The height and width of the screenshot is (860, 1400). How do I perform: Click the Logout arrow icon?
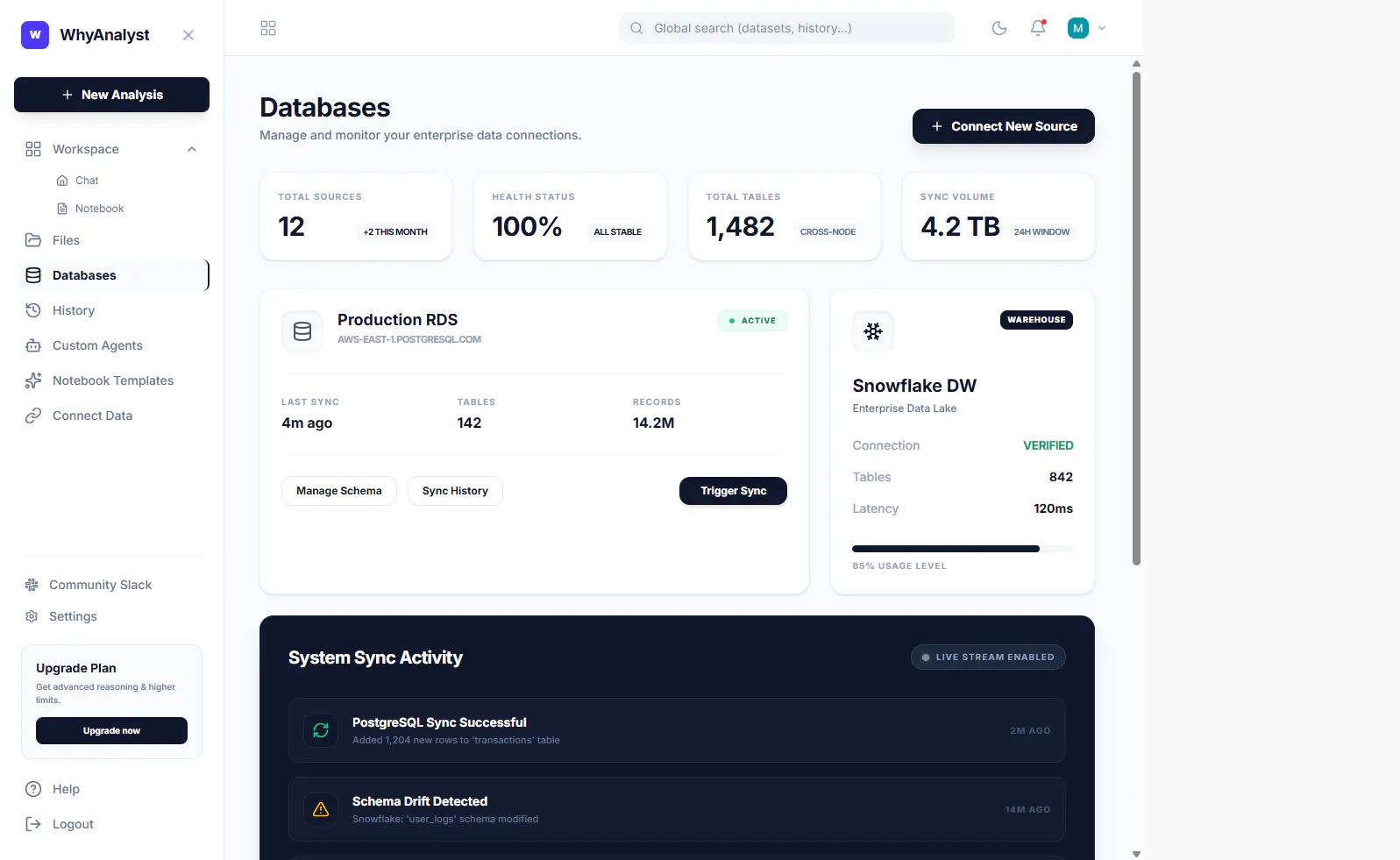pos(33,824)
